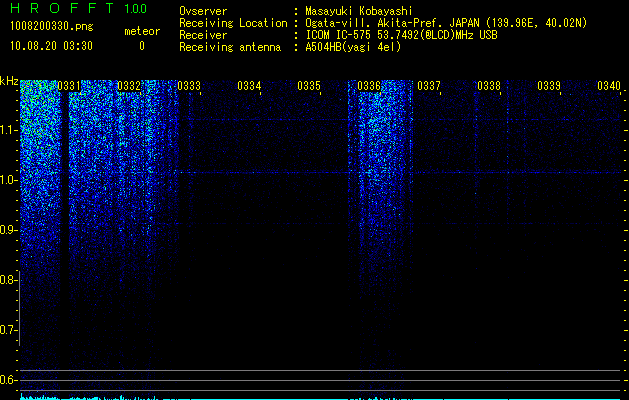This screenshot has height=400, width=629.
Task: Click the HROFFT 1.0.0 title text
Action: pyautogui.click(x=79, y=8)
